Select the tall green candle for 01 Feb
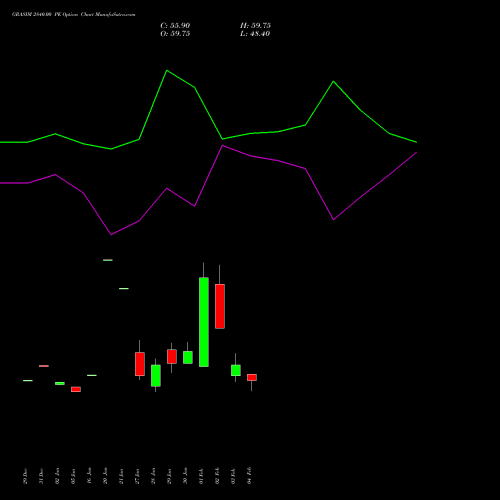The width and height of the screenshot is (500, 500). point(204,322)
